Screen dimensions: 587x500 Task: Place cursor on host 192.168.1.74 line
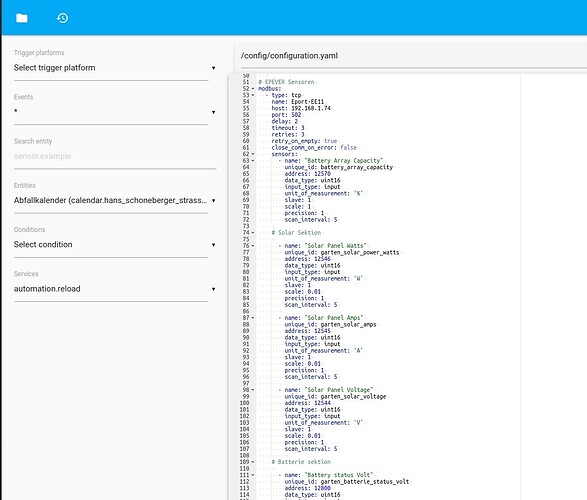(301, 108)
